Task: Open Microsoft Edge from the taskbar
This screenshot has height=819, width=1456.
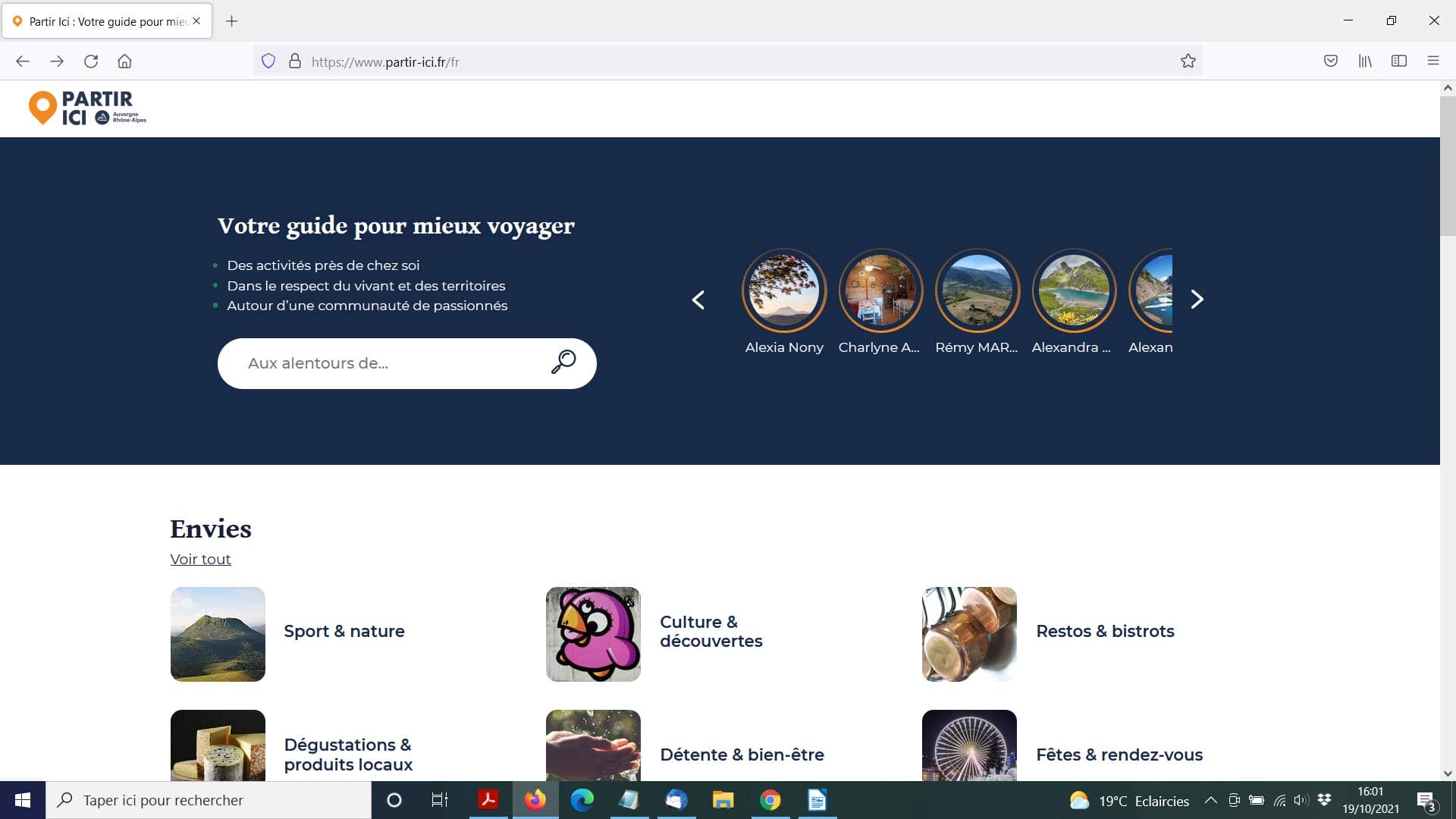Action: 582,800
